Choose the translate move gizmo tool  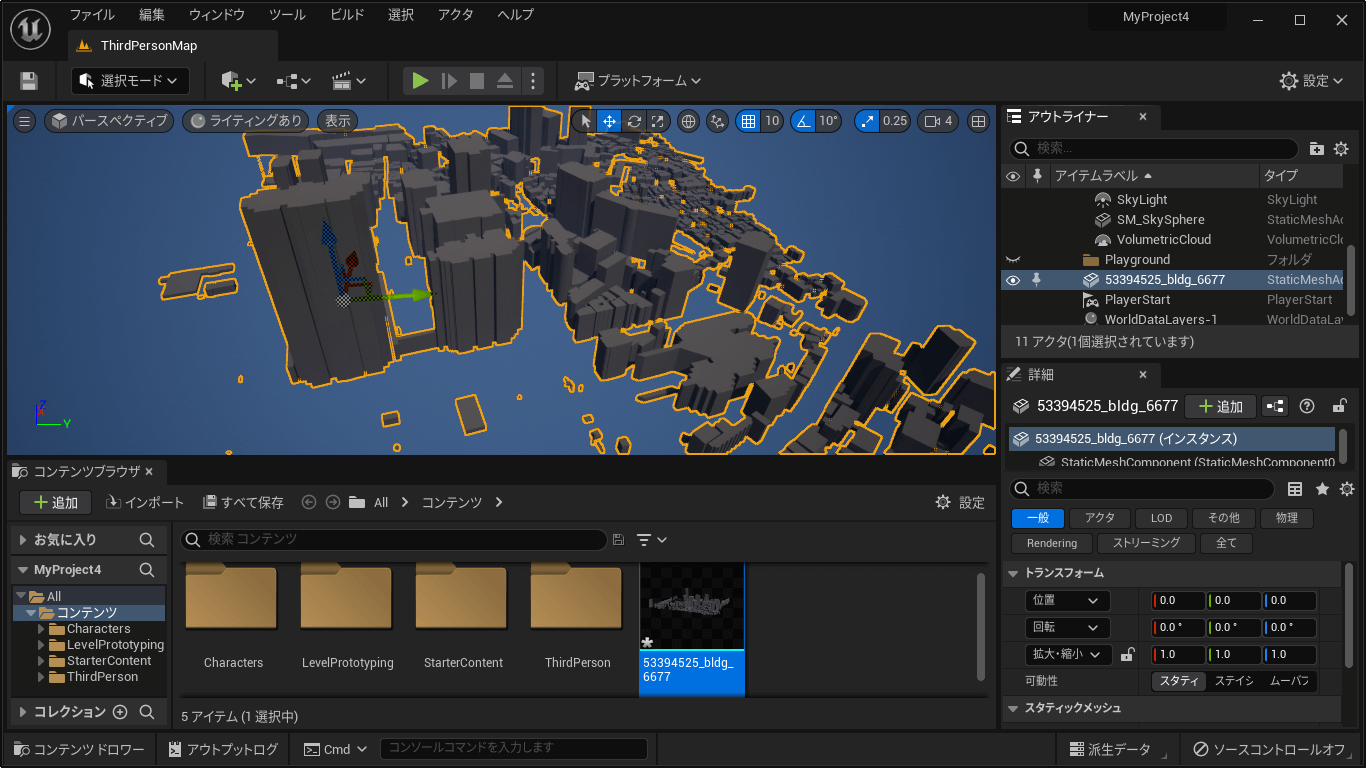click(x=610, y=121)
